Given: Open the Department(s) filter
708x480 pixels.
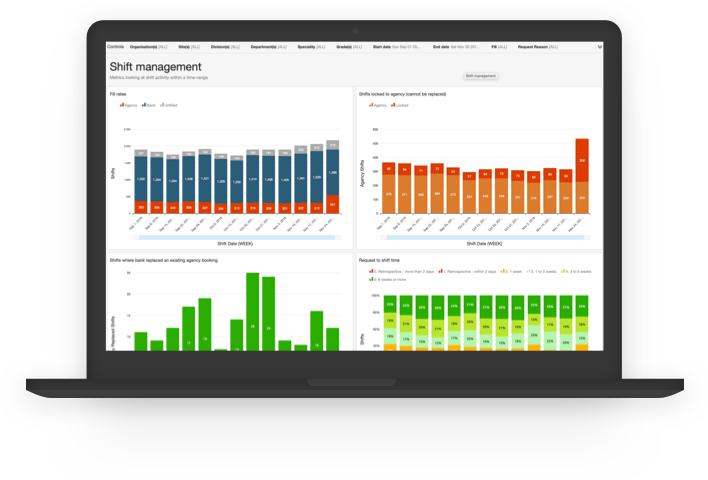Looking at the screenshot, I should pos(268,47).
